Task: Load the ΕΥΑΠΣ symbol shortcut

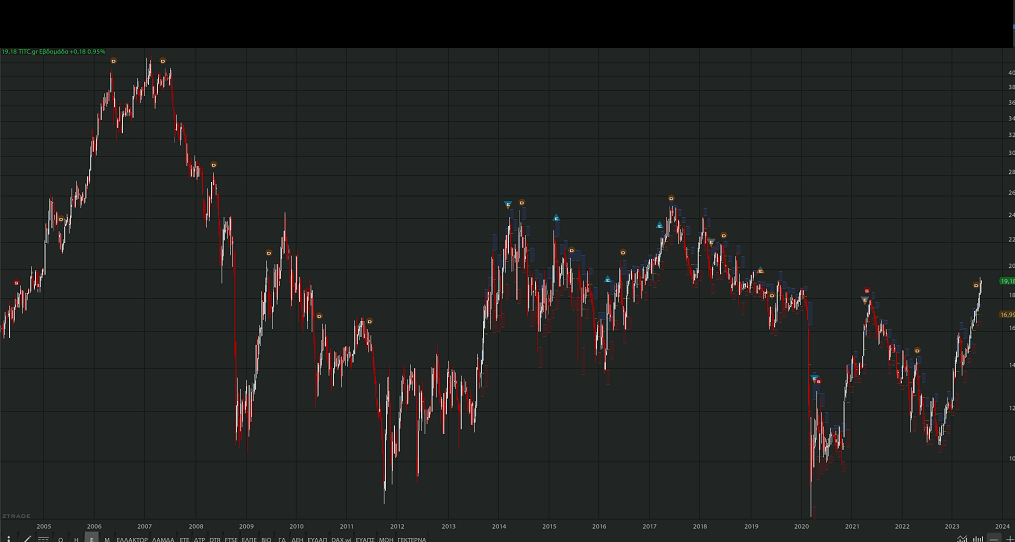Action: click(366, 539)
